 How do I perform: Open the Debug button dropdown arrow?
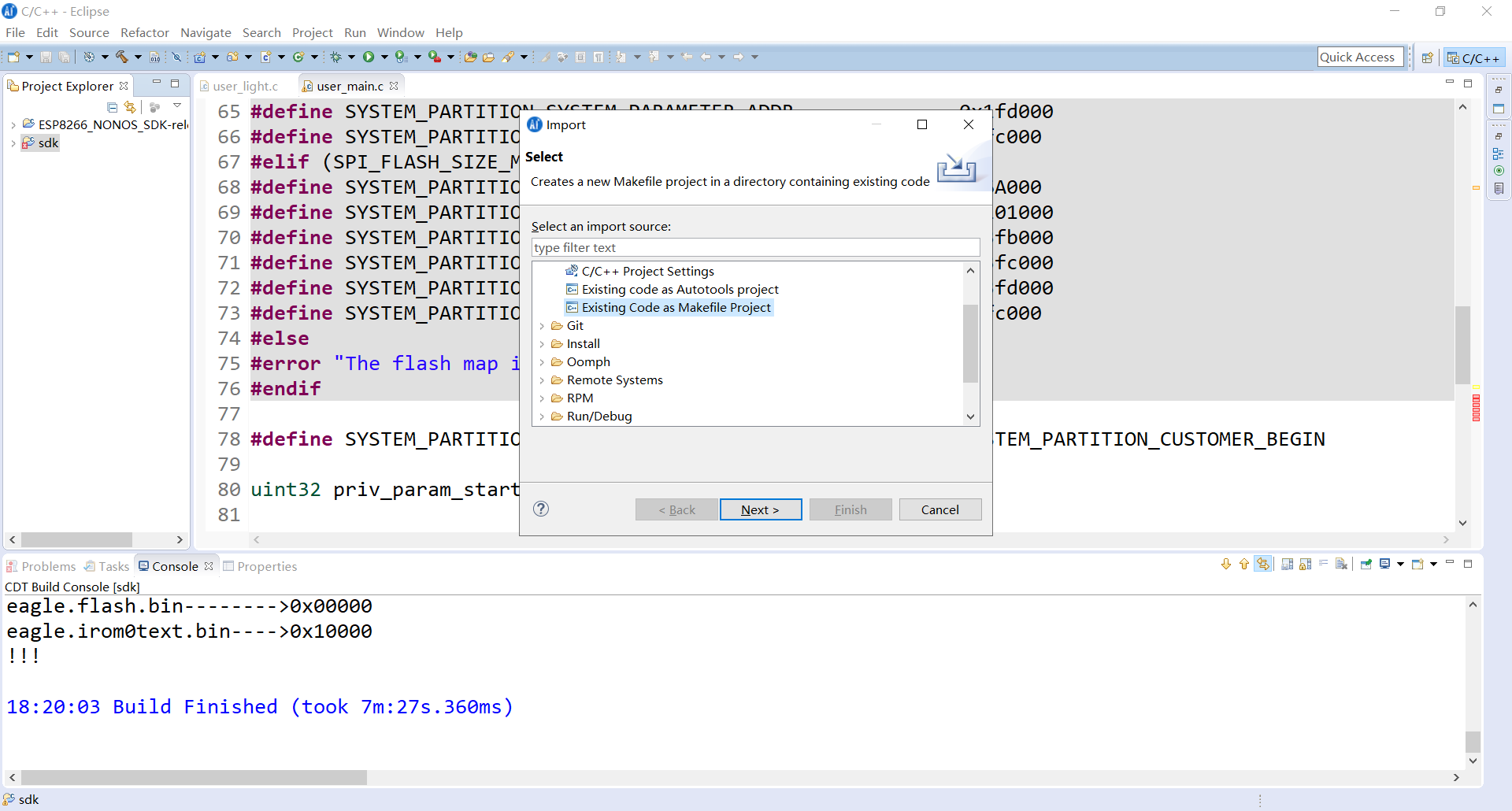(351, 57)
